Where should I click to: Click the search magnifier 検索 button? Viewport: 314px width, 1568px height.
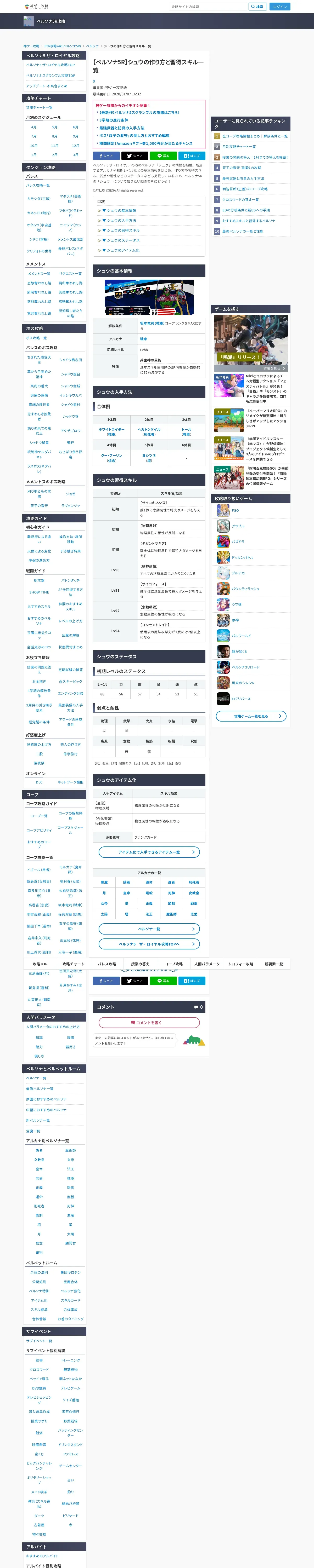point(257,7)
